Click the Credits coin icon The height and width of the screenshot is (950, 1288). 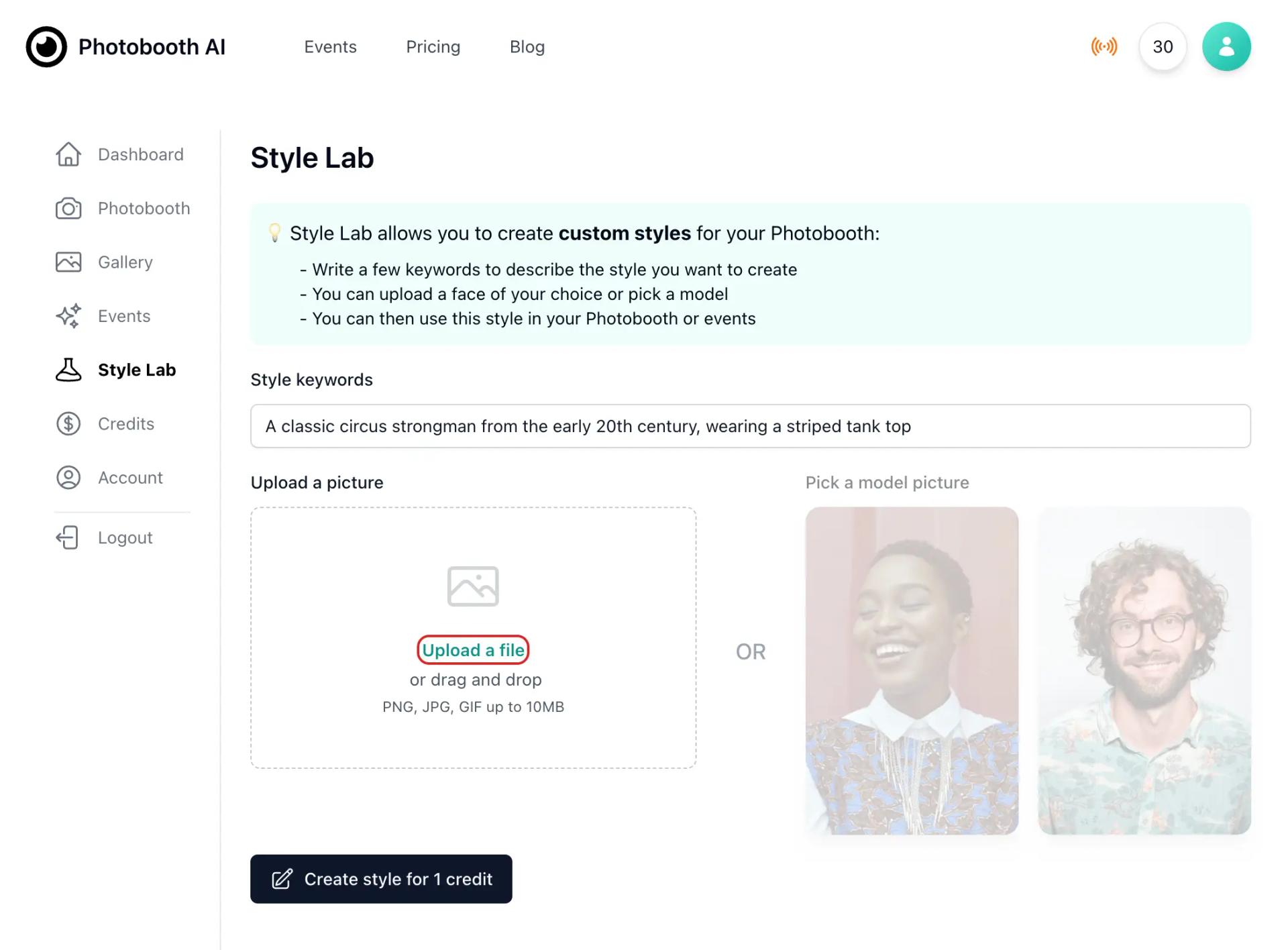coord(69,422)
